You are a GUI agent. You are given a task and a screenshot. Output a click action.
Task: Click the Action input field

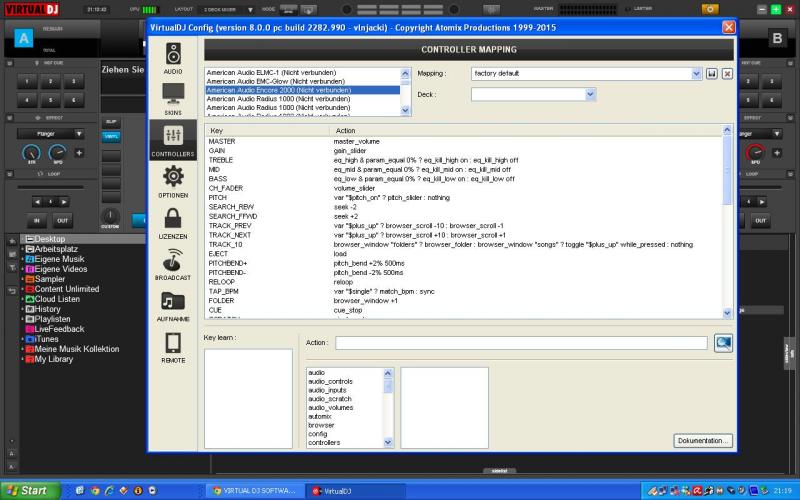[521, 343]
